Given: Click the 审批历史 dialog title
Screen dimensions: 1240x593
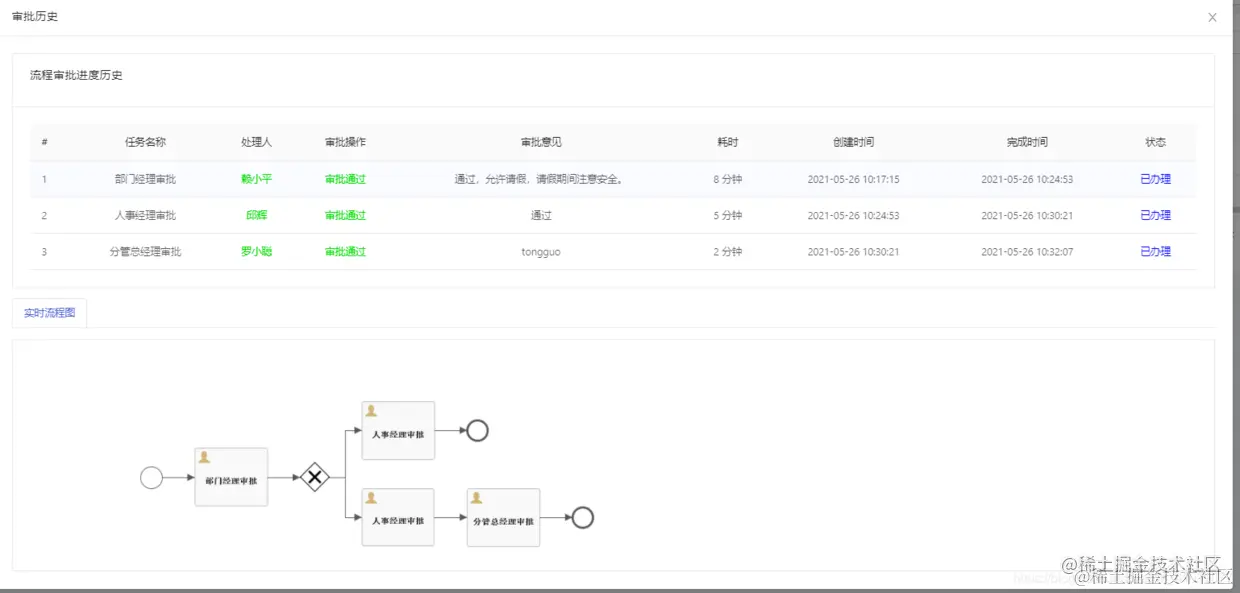Looking at the screenshot, I should [x=35, y=17].
